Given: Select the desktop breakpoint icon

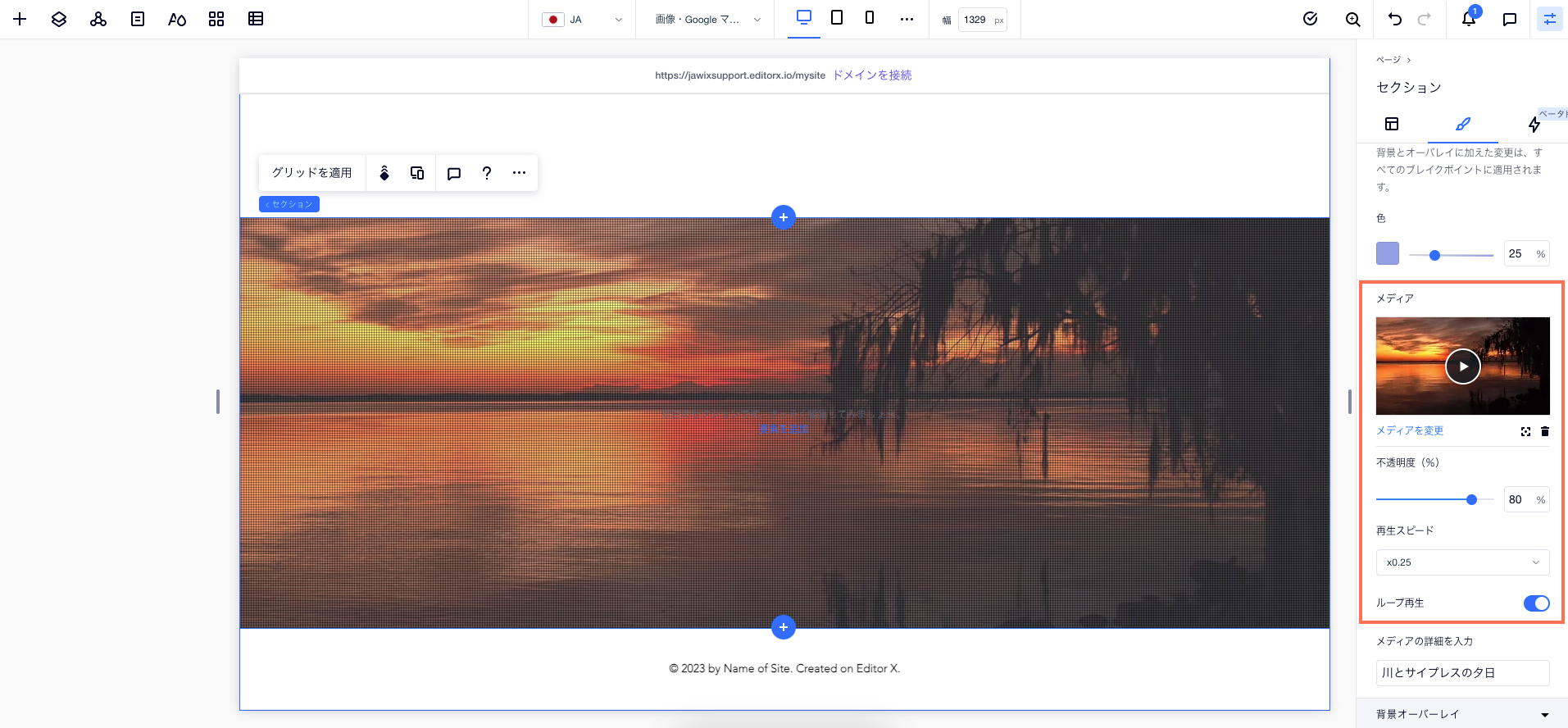Looking at the screenshot, I should click(x=804, y=17).
